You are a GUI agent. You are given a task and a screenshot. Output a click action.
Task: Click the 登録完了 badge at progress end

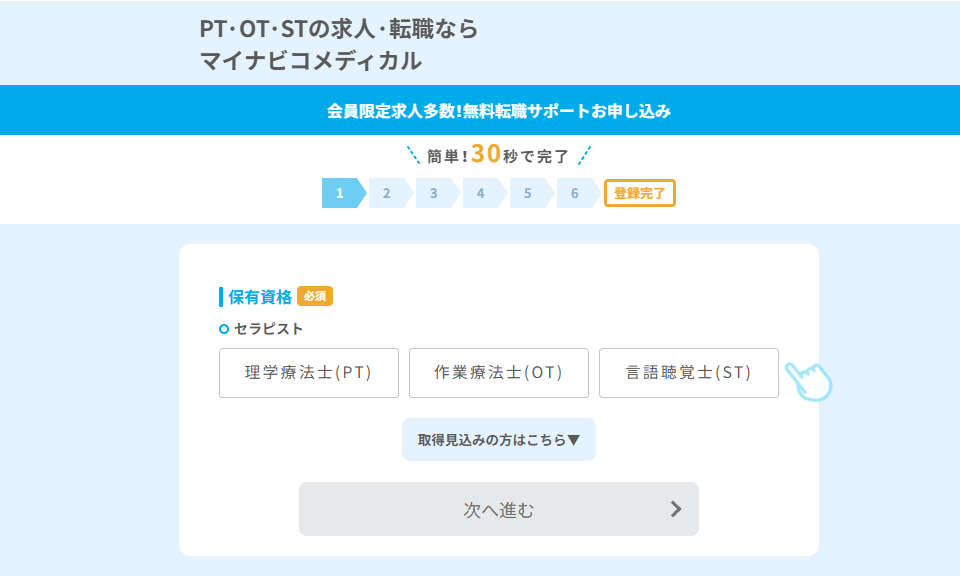(x=639, y=193)
